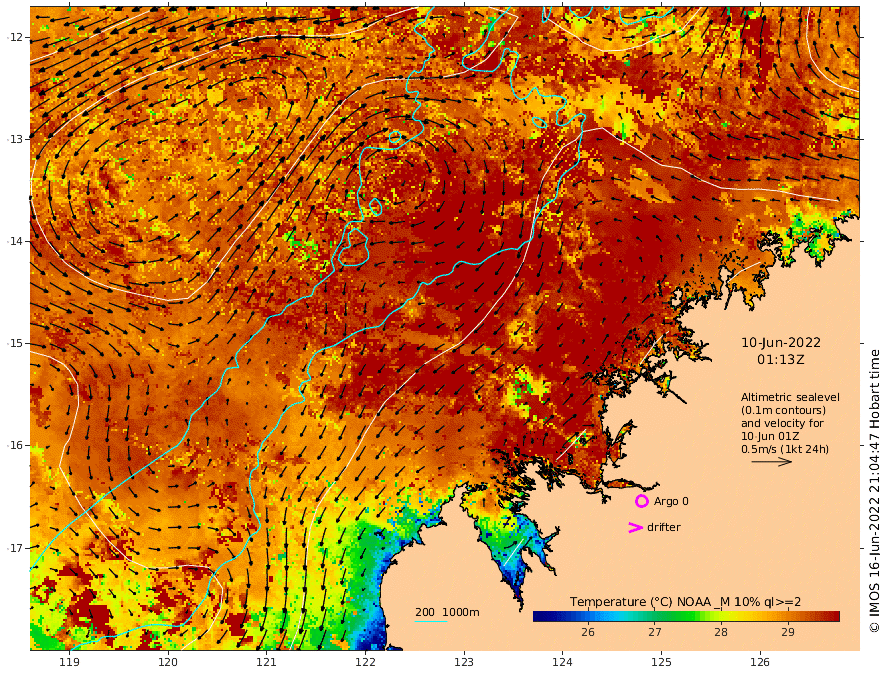Click the date label 10-Jun-2022
This screenshot has height=680, width=880.
pyautogui.click(x=781, y=342)
